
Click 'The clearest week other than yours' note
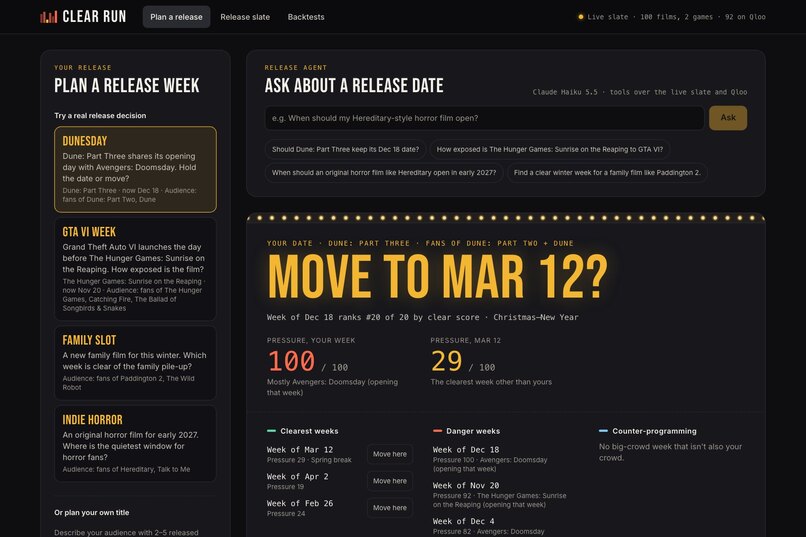click(x=491, y=382)
